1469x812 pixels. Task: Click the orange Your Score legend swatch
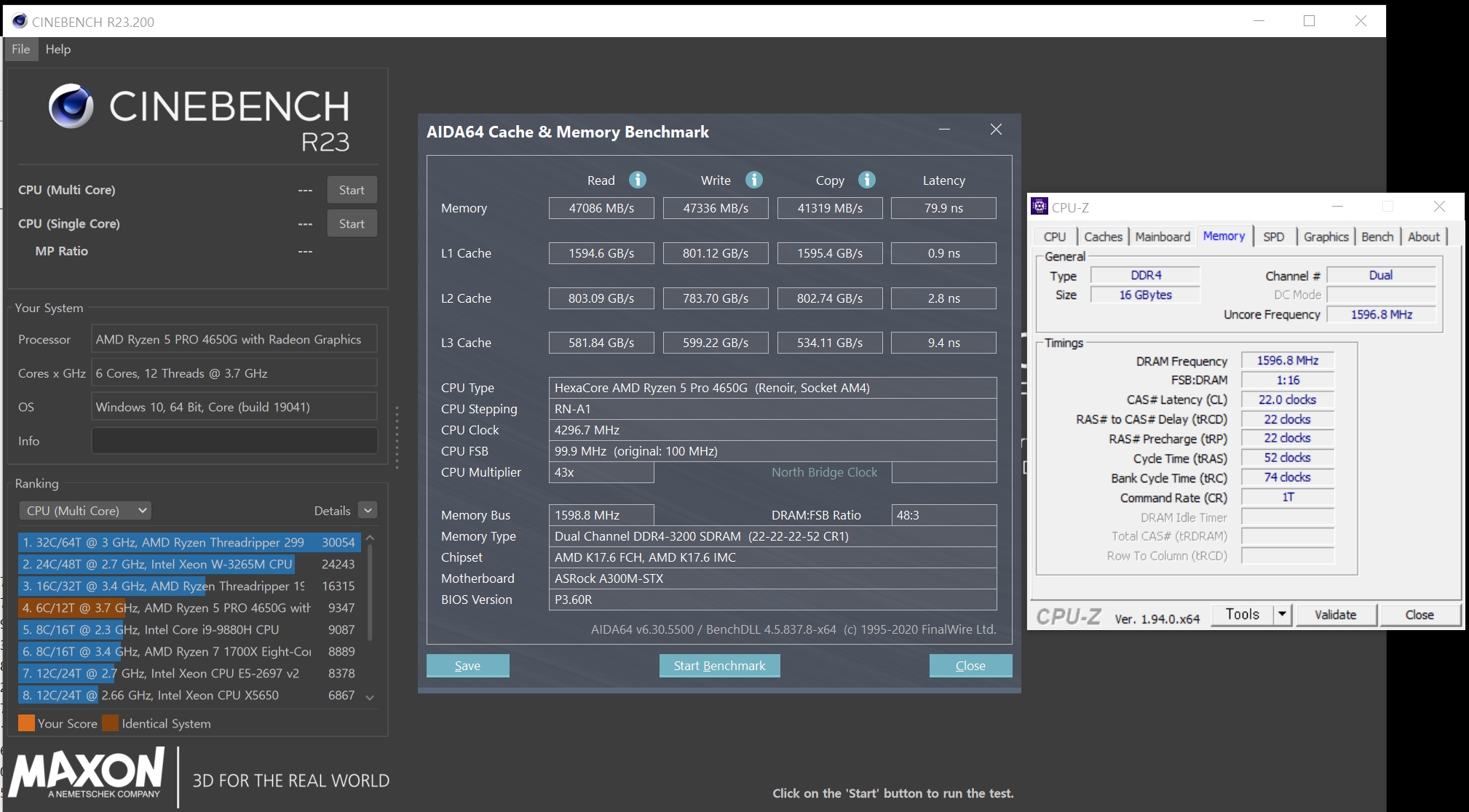point(26,723)
